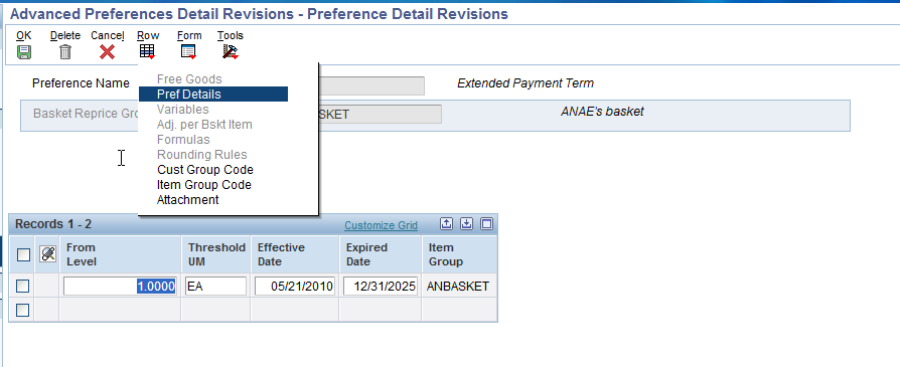The image size is (900, 367).
Task: Open the Tools hammer icon menu
Action: coord(230,52)
